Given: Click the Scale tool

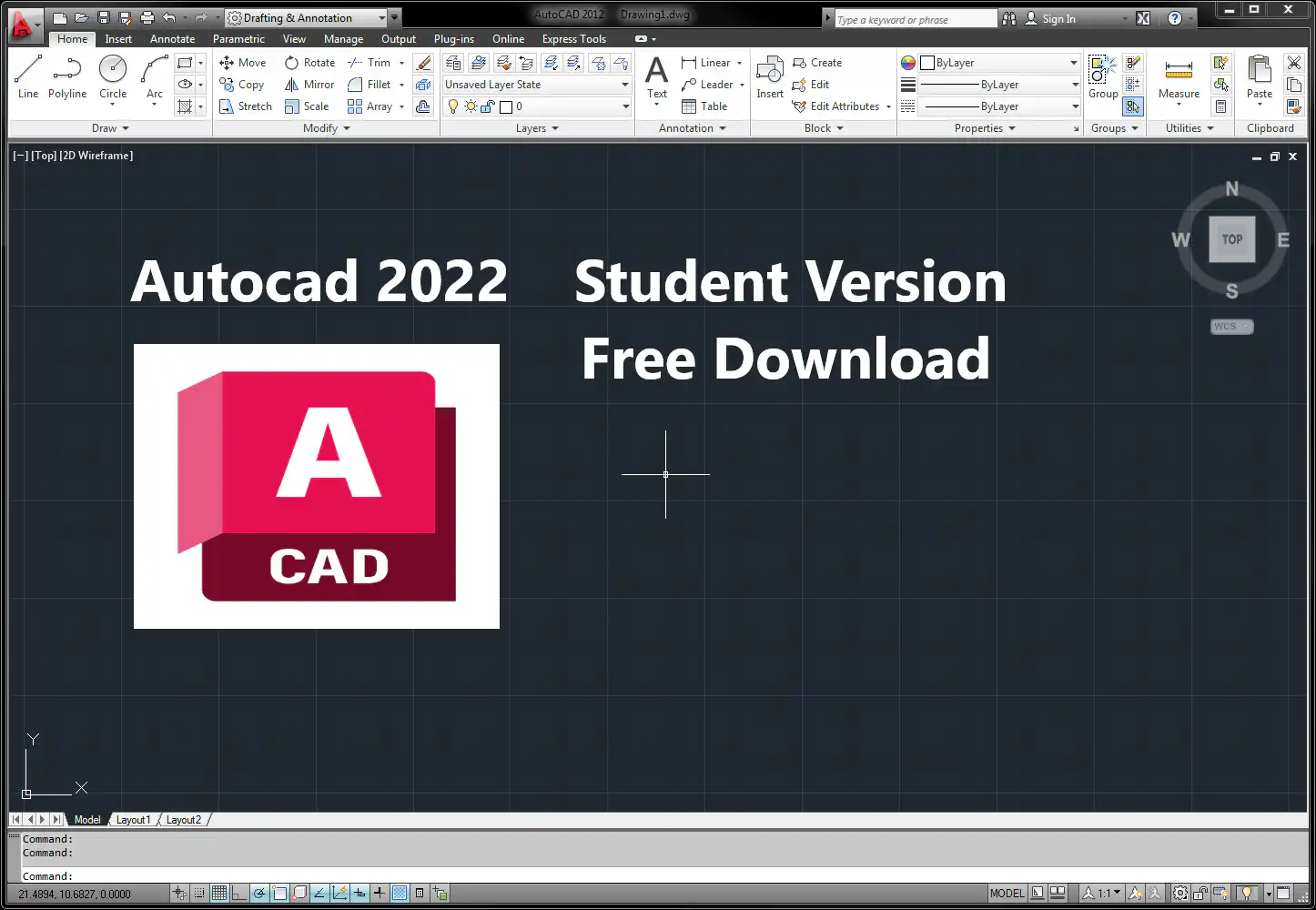Looking at the screenshot, I should pyautogui.click(x=307, y=106).
